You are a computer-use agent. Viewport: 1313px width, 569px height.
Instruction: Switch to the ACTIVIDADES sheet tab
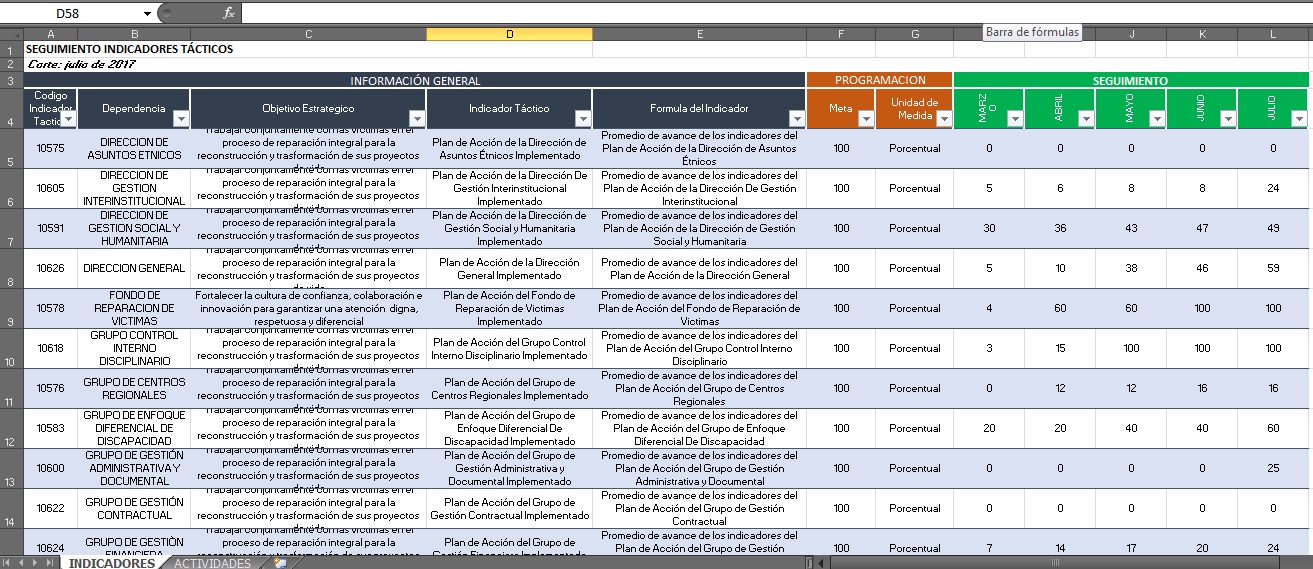(x=212, y=563)
